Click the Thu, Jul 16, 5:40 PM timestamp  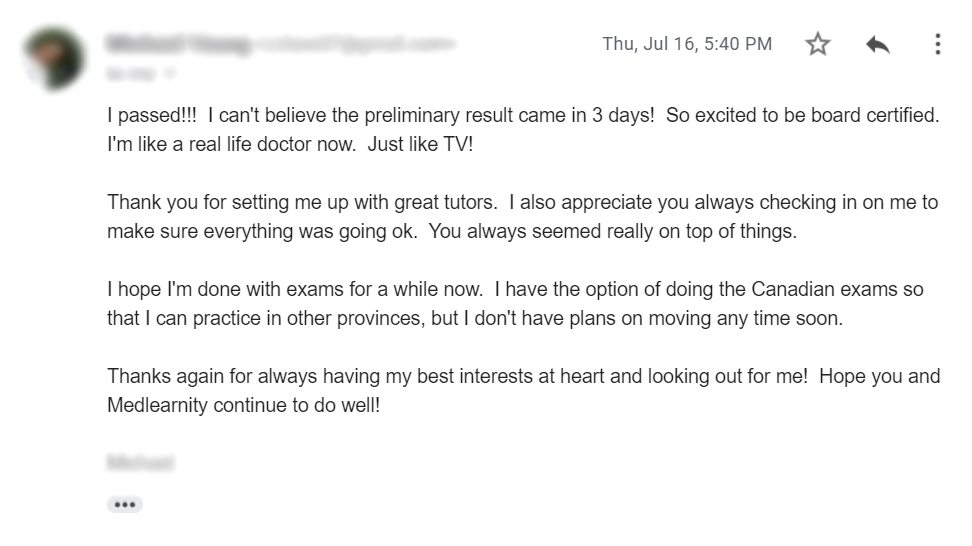[x=687, y=44]
